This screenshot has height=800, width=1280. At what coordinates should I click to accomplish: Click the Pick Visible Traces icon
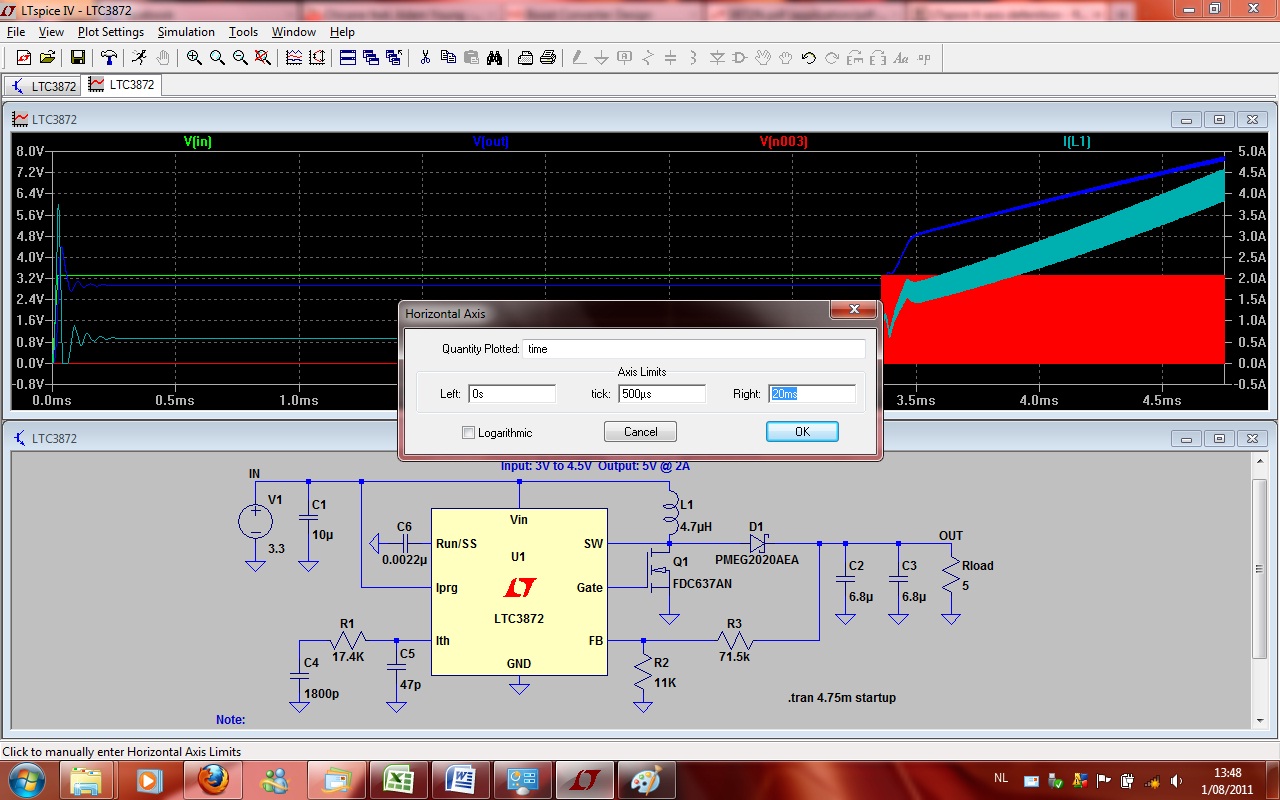[294, 58]
